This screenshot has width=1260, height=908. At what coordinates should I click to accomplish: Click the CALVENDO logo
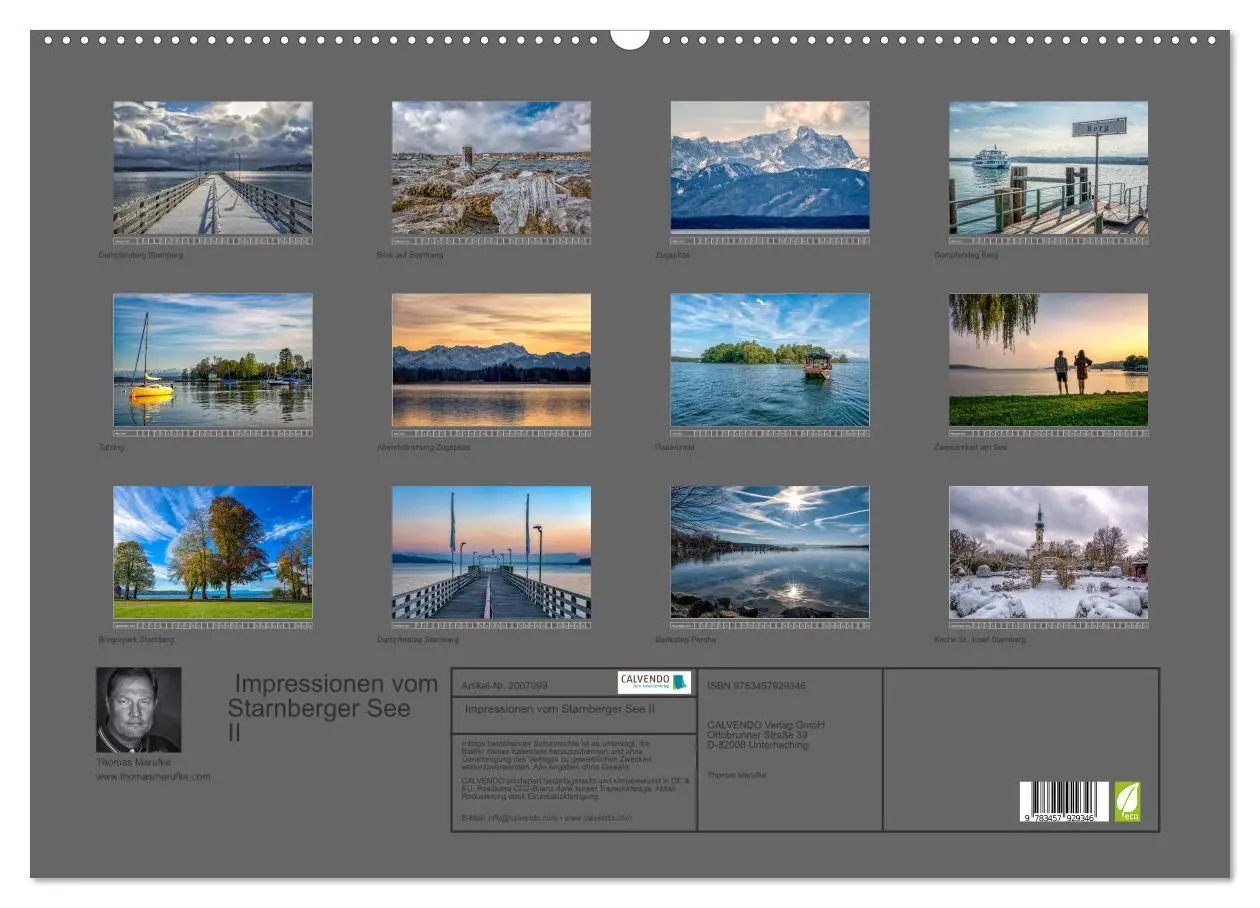click(x=654, y=682)
